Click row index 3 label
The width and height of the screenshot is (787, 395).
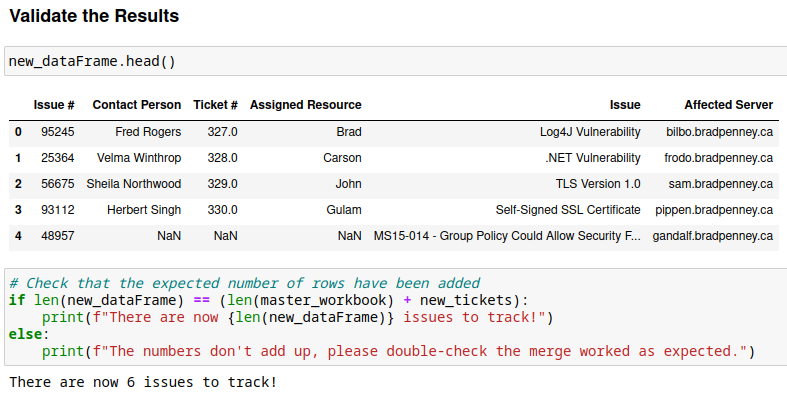[18, 210]
